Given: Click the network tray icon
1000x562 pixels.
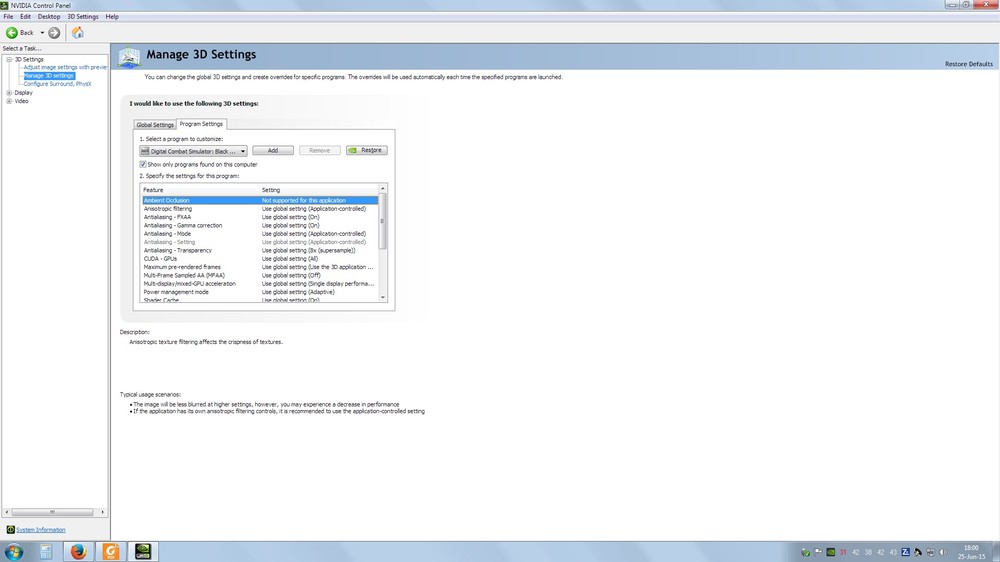Looking at the screenshot, I should click(930, 552).
